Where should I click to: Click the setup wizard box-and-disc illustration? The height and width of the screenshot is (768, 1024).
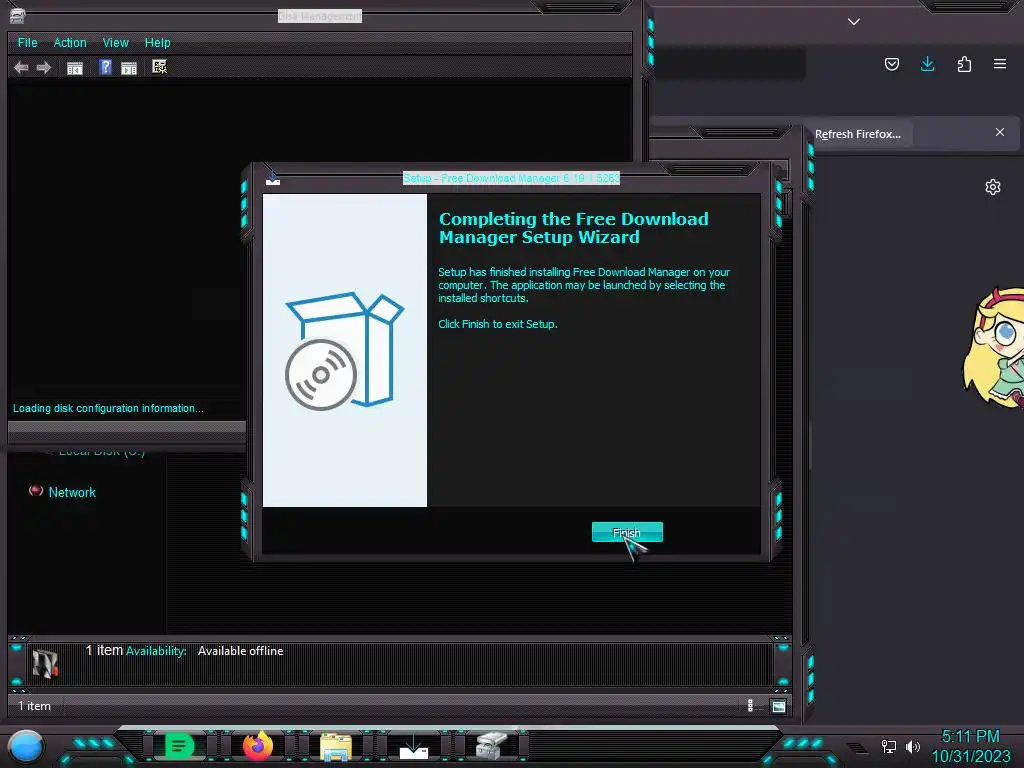(344, 351)
